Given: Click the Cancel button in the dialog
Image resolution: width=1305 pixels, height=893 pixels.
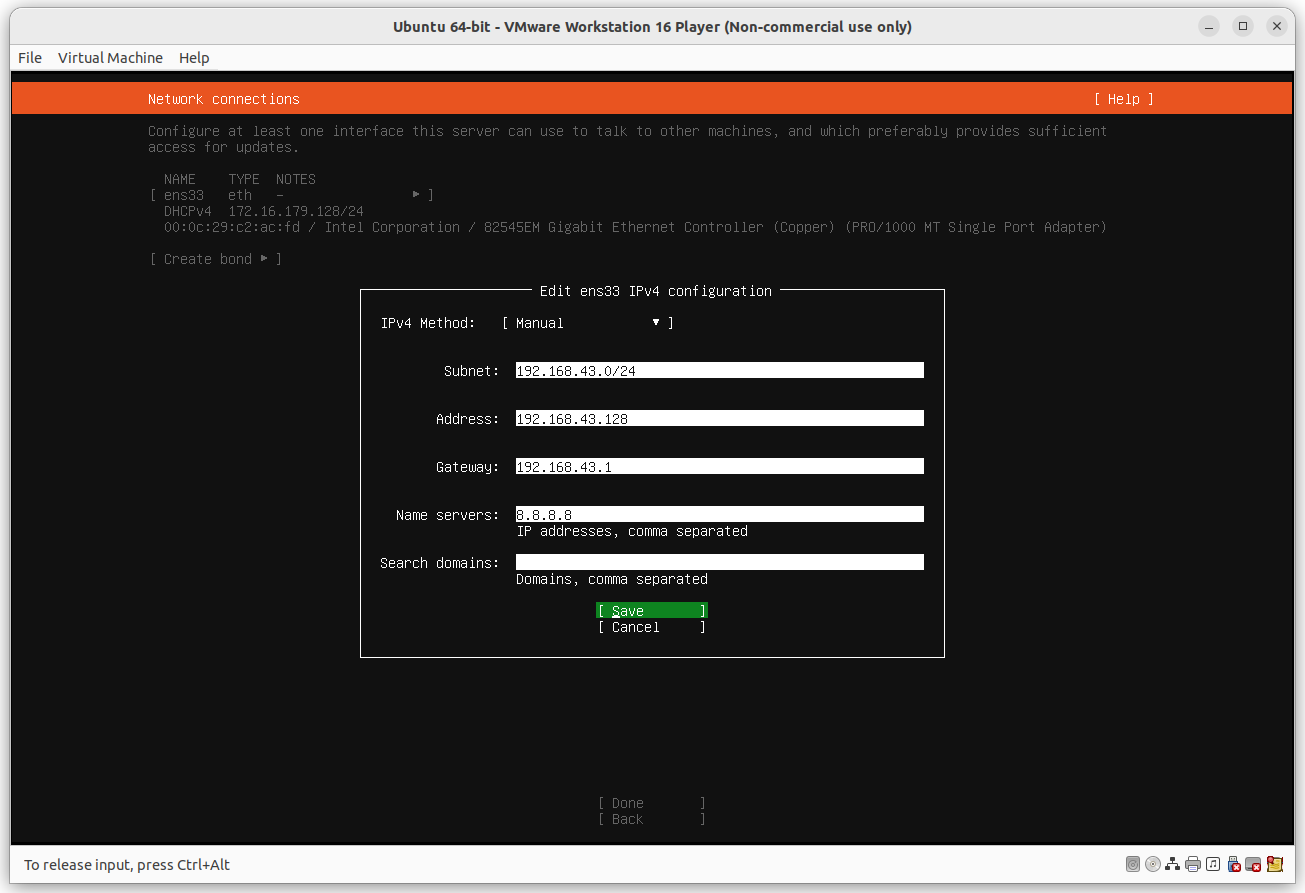Looking at the screenshot, I should [650, 627].
